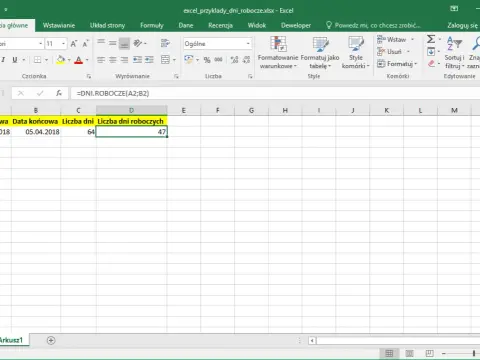The width and height of the screenshot is (480, 360).
Task: Apply the thousands separator (000) style
Action: point(218,60)
